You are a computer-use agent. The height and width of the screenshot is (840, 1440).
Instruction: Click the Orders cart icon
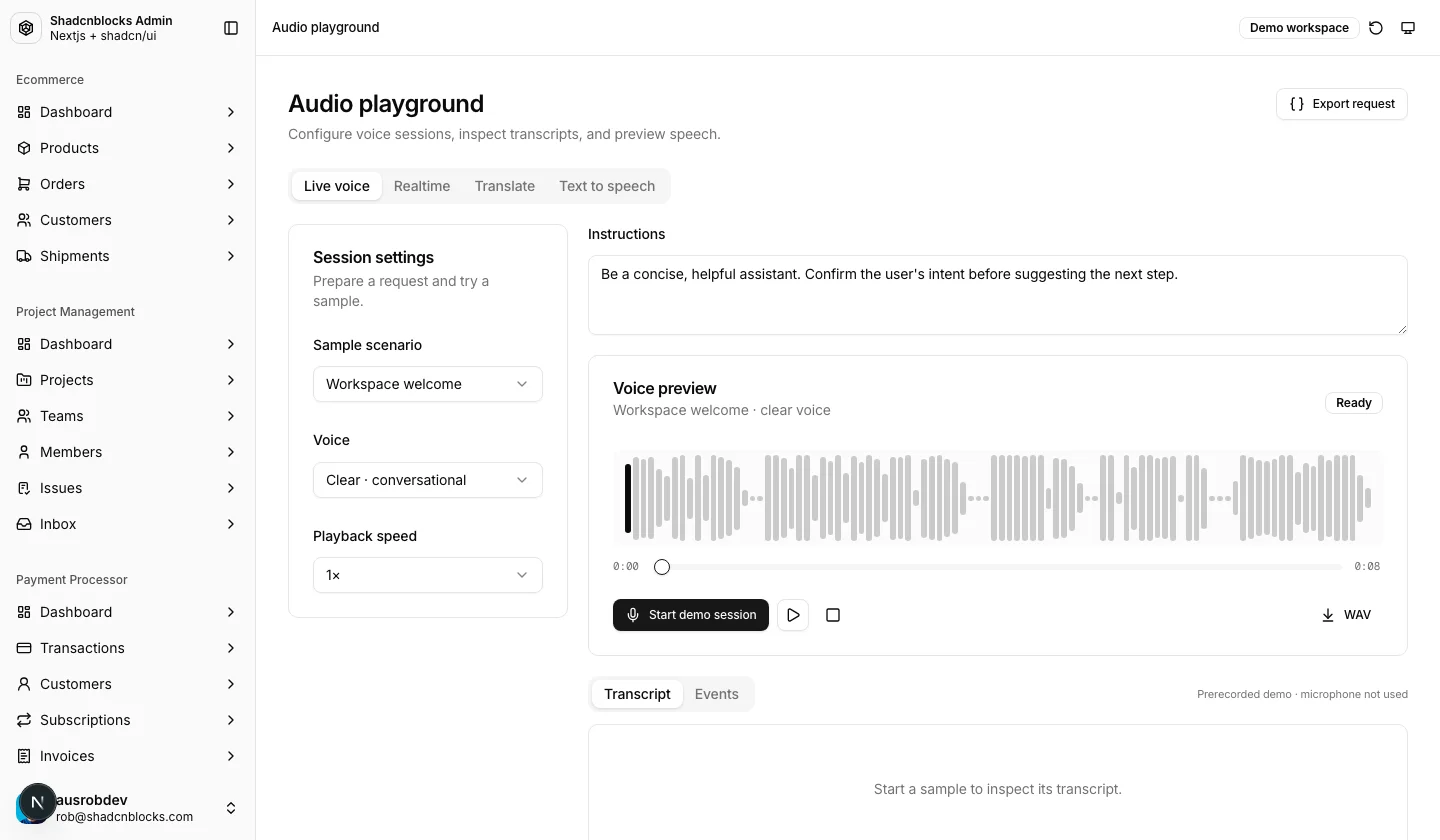click(24, 184)
